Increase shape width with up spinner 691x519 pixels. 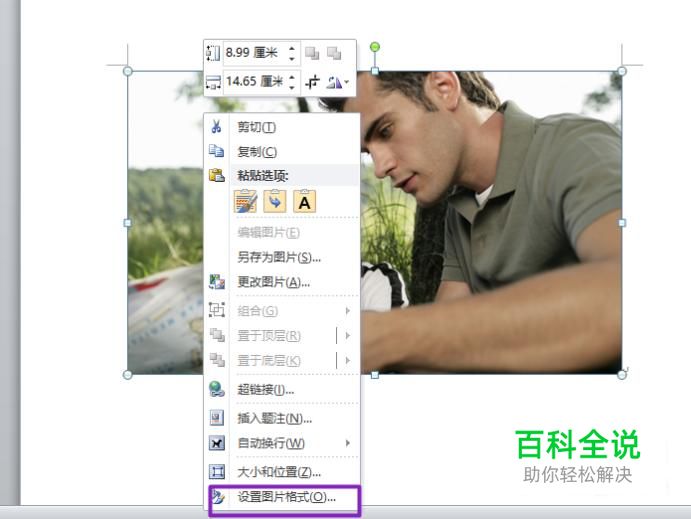coord(292,78)
